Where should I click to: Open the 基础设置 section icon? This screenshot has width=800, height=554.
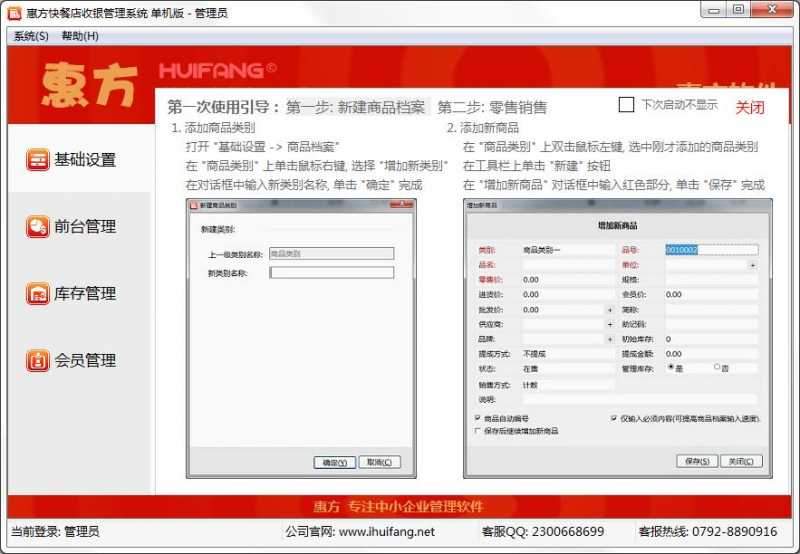pos(37,160)
